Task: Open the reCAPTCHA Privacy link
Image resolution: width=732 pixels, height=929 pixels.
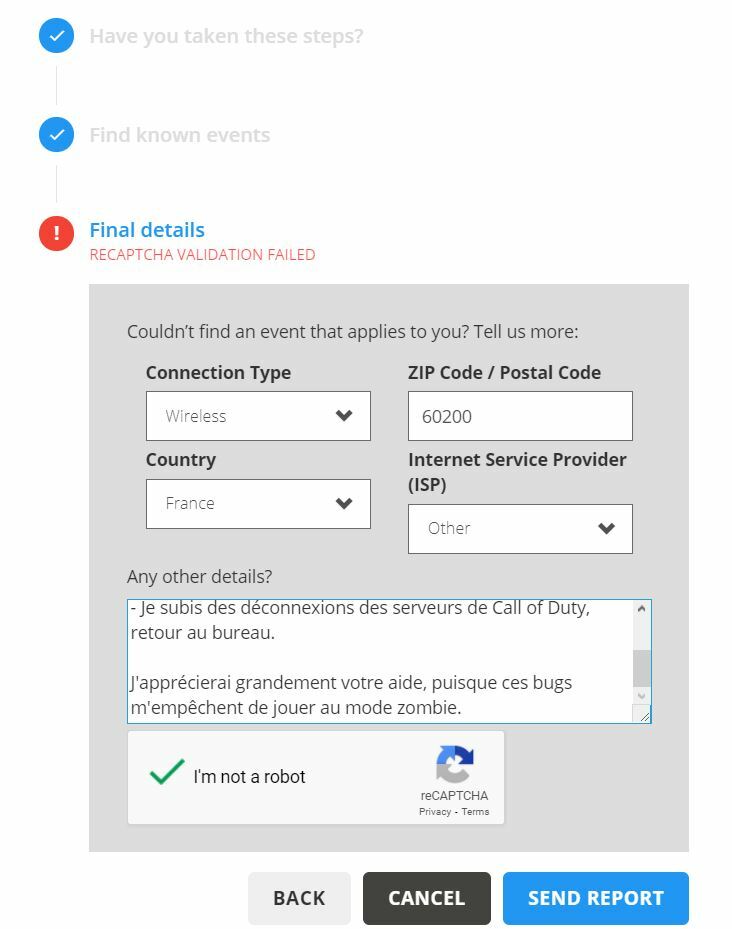Action: point(435,812)
